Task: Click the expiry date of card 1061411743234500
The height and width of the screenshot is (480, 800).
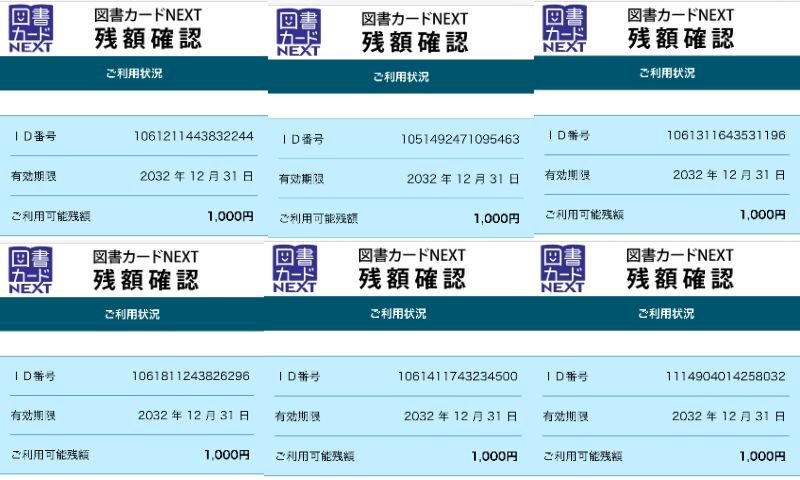Action: (x=460, y=416)
